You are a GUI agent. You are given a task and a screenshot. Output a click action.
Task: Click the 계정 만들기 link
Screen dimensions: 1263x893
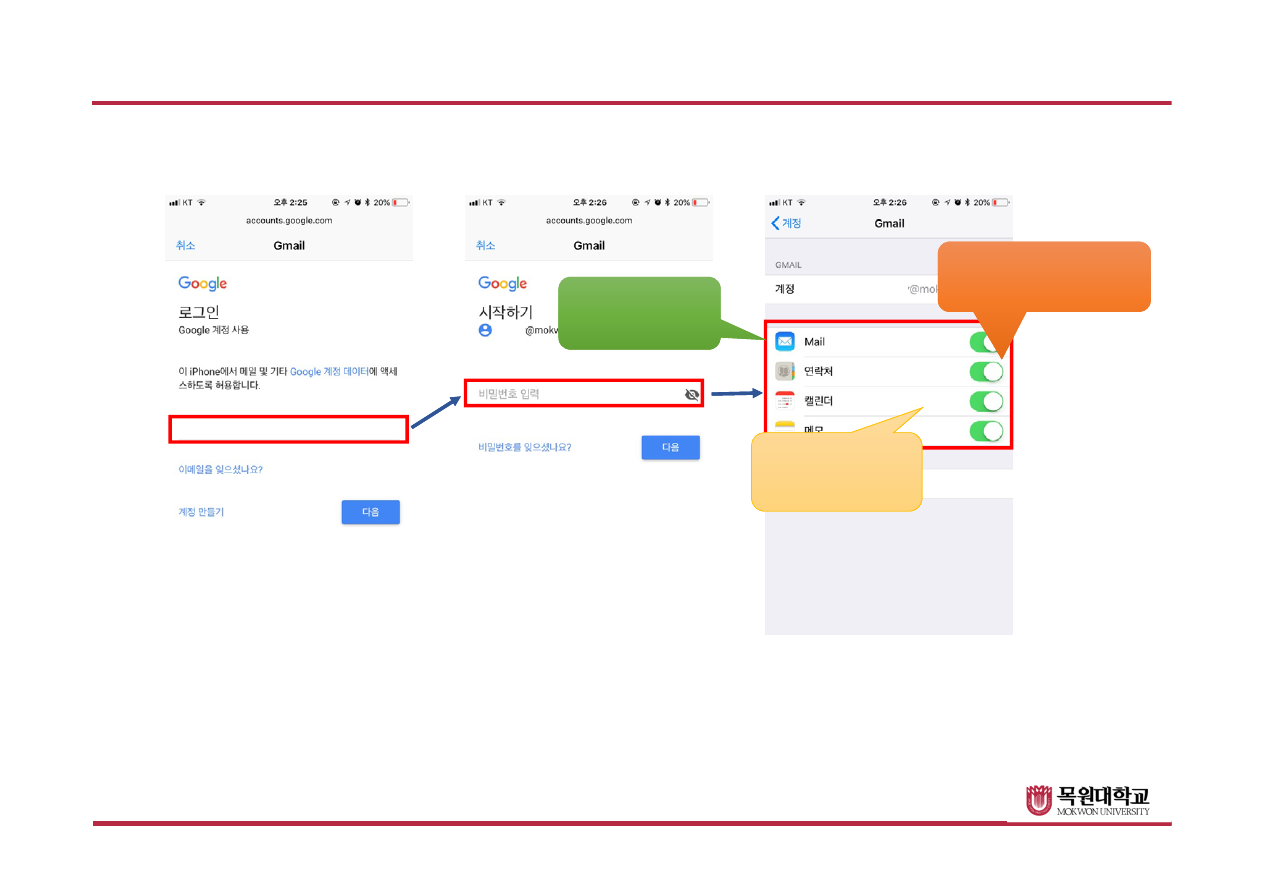pyautogui.click(x=201, y=512)
